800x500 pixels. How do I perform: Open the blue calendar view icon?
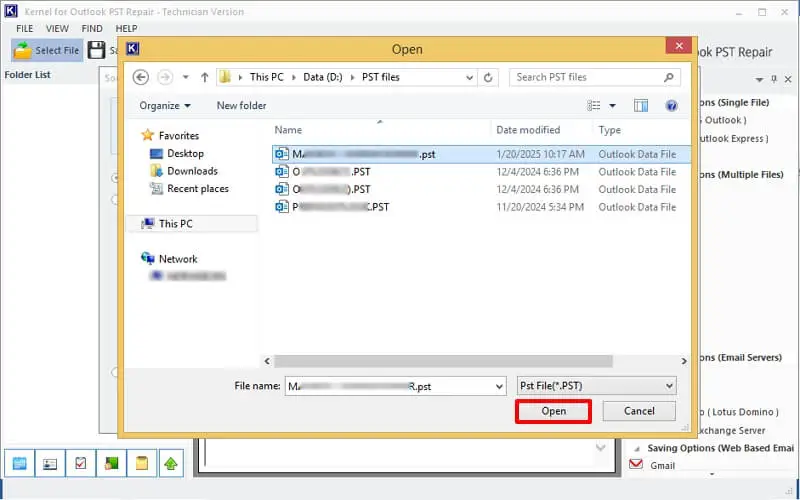pos(19,463)
